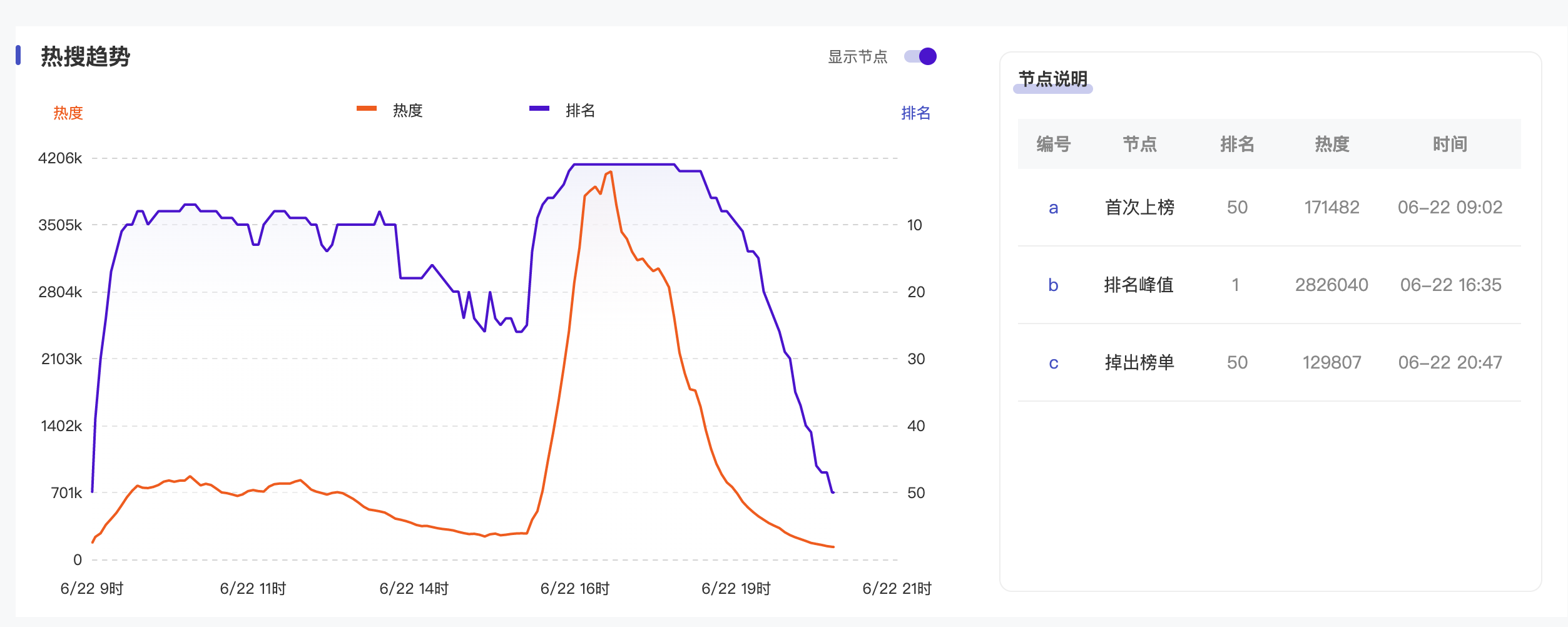Click the 热度 table column header
The height and width of the screenshot is (627, 1568).
pyautogui.click(x=1331, y=144)
